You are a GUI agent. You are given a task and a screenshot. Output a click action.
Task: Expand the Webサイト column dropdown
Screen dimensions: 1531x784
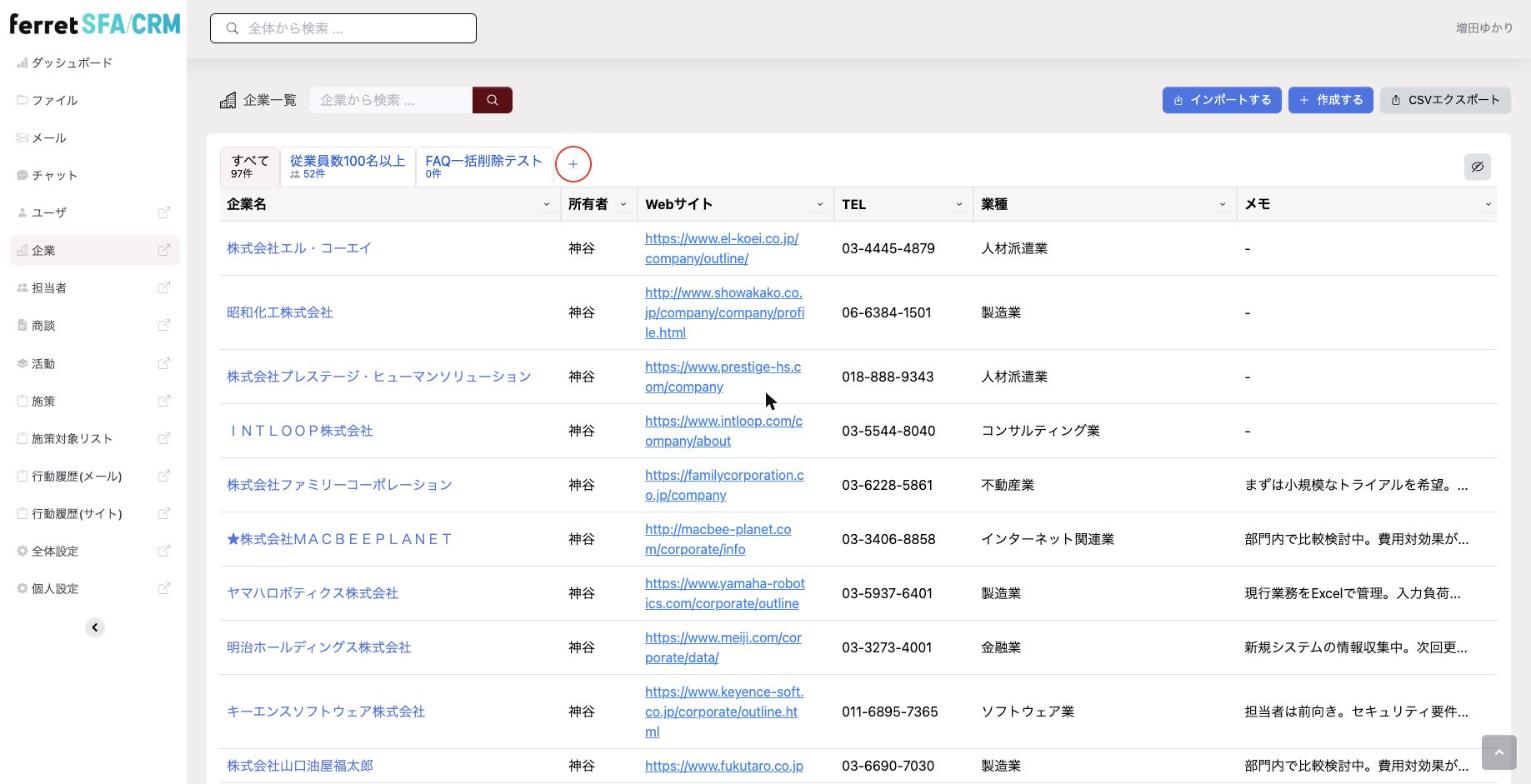click(820, 204)
